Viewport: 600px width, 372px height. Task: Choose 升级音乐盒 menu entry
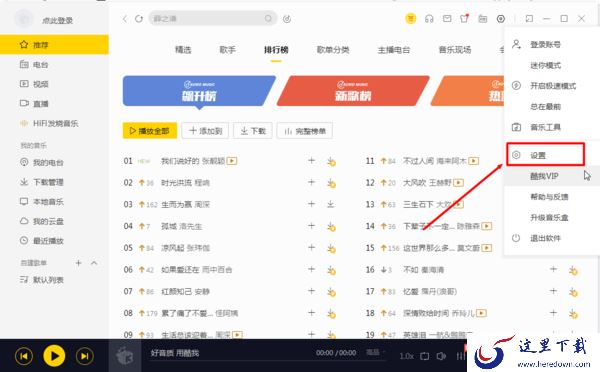tap(549, 217)
